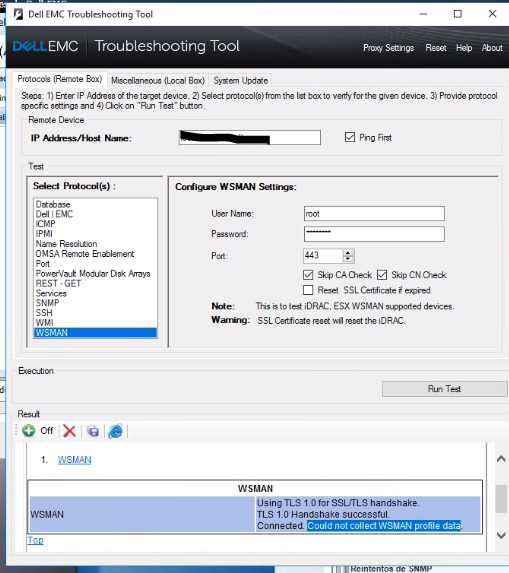Enable Reset SSL Certificate if expired
The image size is (509, 573).
(x=308, y=290)
